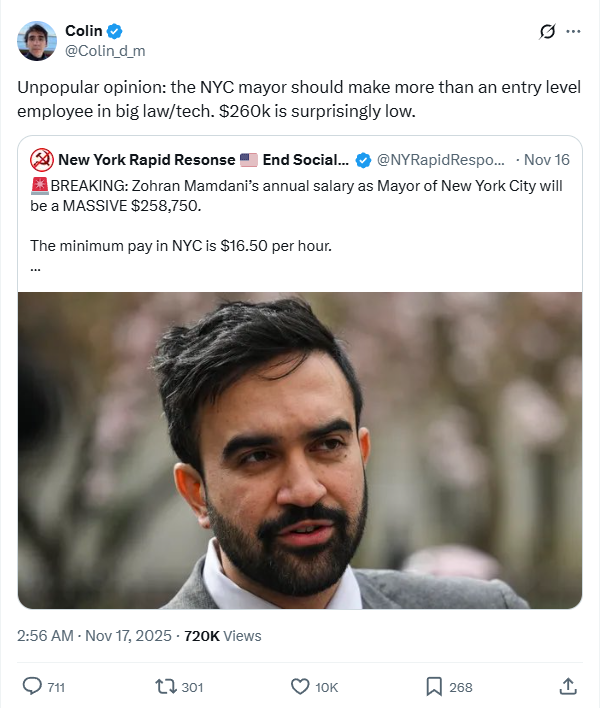Open Colin's profile avatar picture

[x=36, y=40]
